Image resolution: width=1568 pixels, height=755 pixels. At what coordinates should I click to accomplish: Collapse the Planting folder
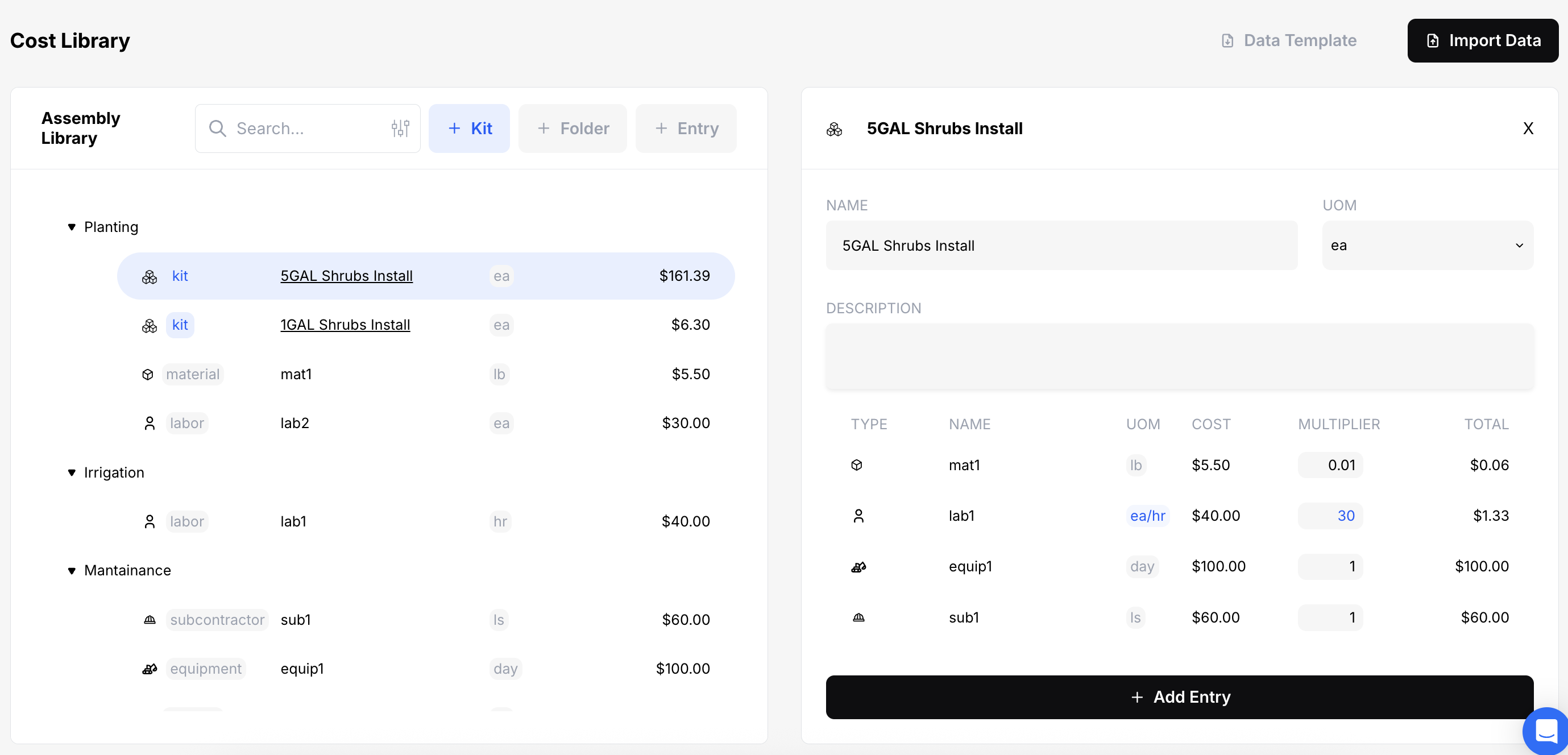click(x=72, y=227)
